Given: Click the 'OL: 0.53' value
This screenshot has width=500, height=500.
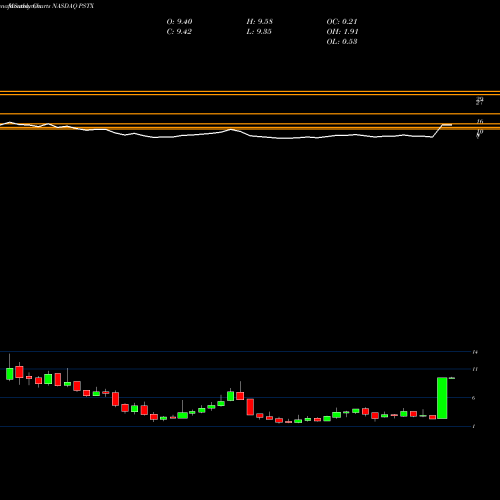Looking at the screenshot, I should (342, 42).
